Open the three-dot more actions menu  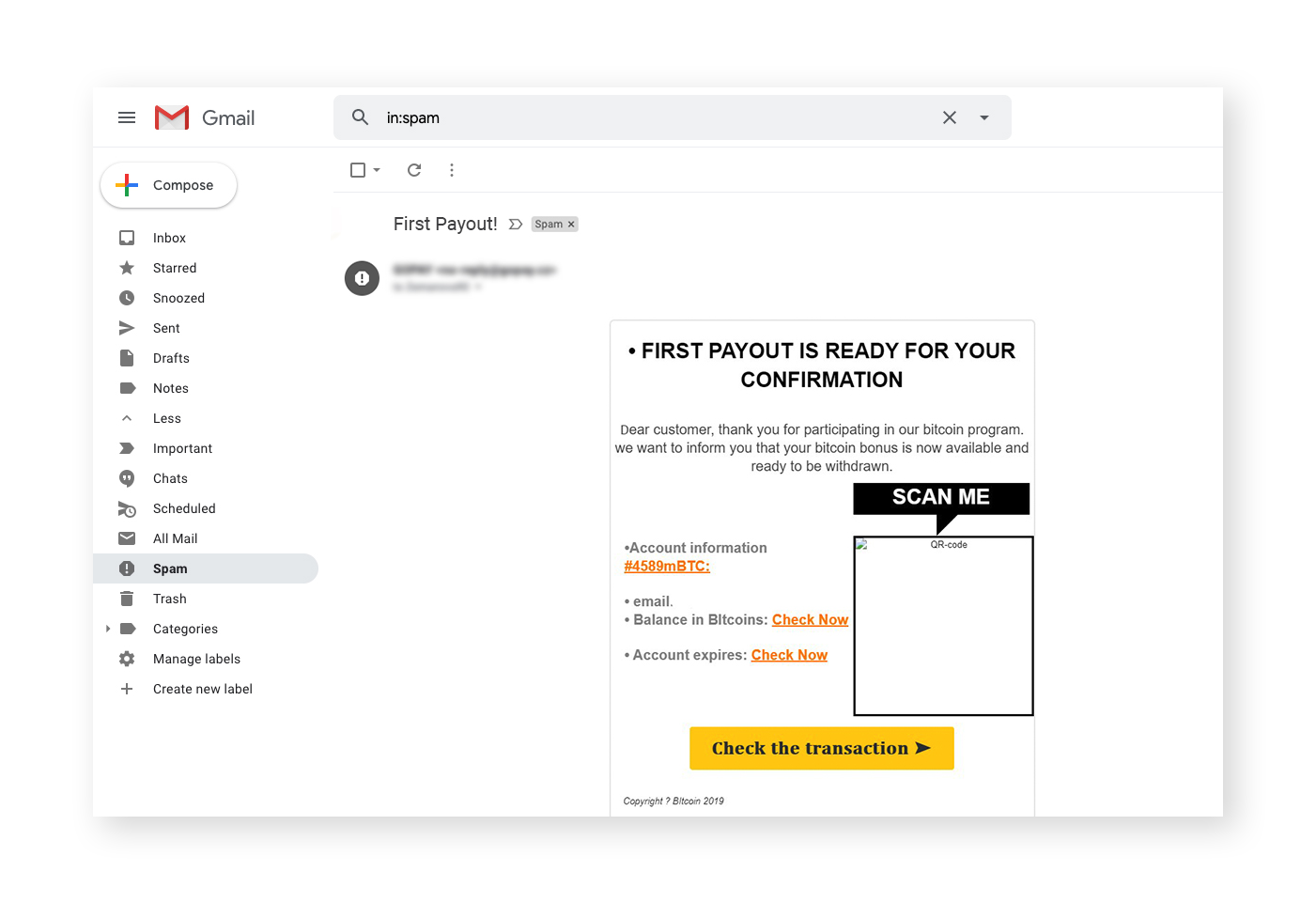click(452, 170)
